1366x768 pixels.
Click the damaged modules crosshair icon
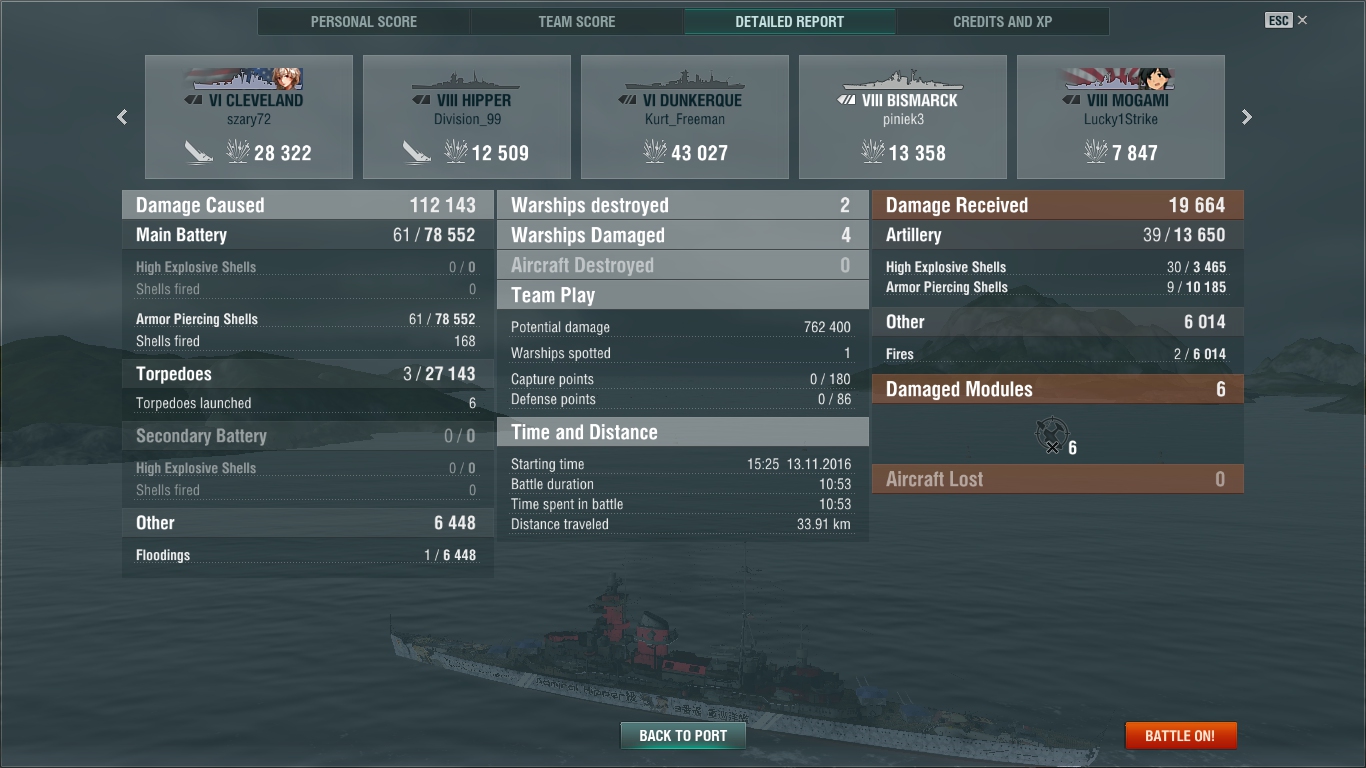pos(1051,436)
